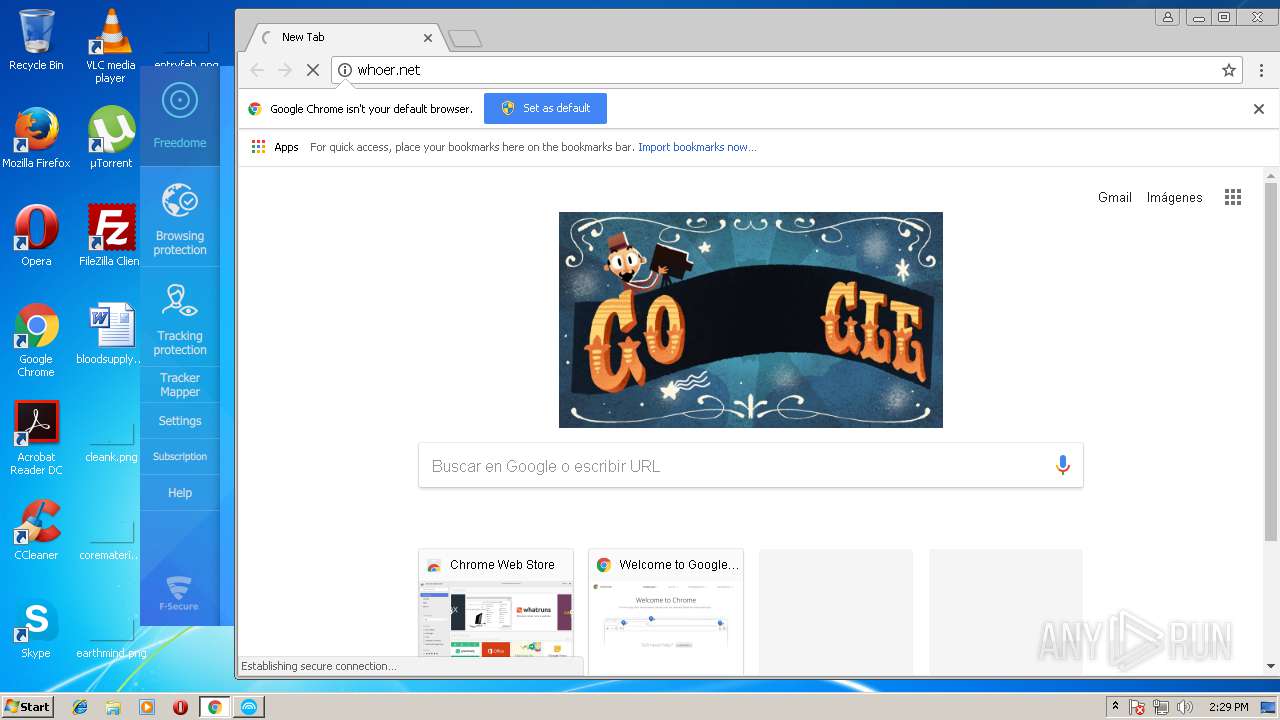Open Google Chrome desktop shortcut

click(x=36, y=341)
